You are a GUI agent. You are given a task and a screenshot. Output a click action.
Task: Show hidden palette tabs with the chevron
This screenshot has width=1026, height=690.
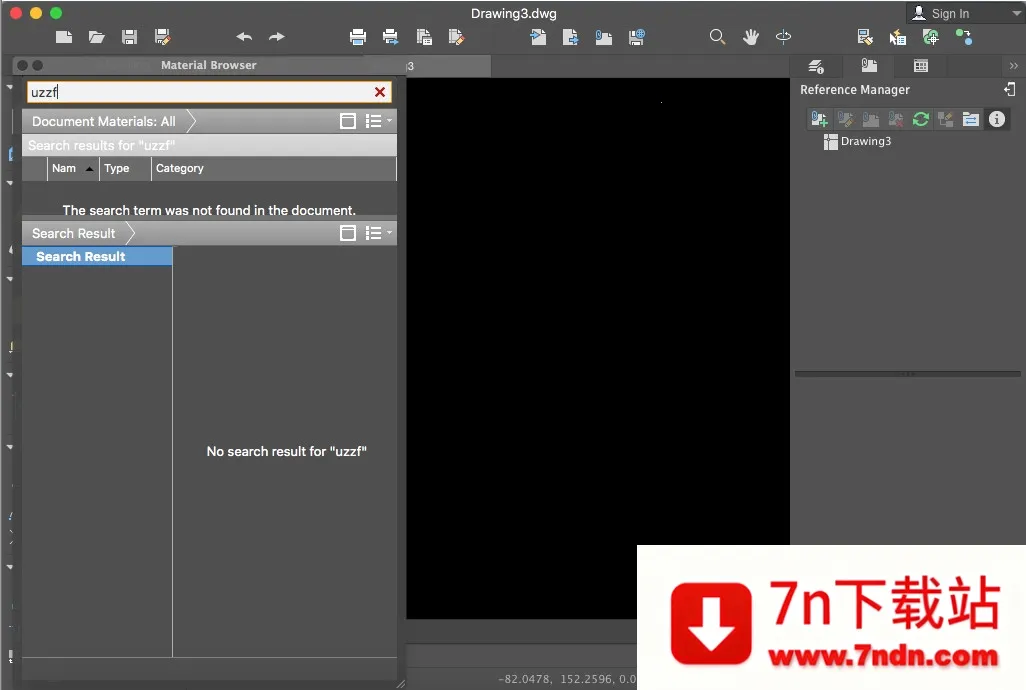pos(1012,65)
